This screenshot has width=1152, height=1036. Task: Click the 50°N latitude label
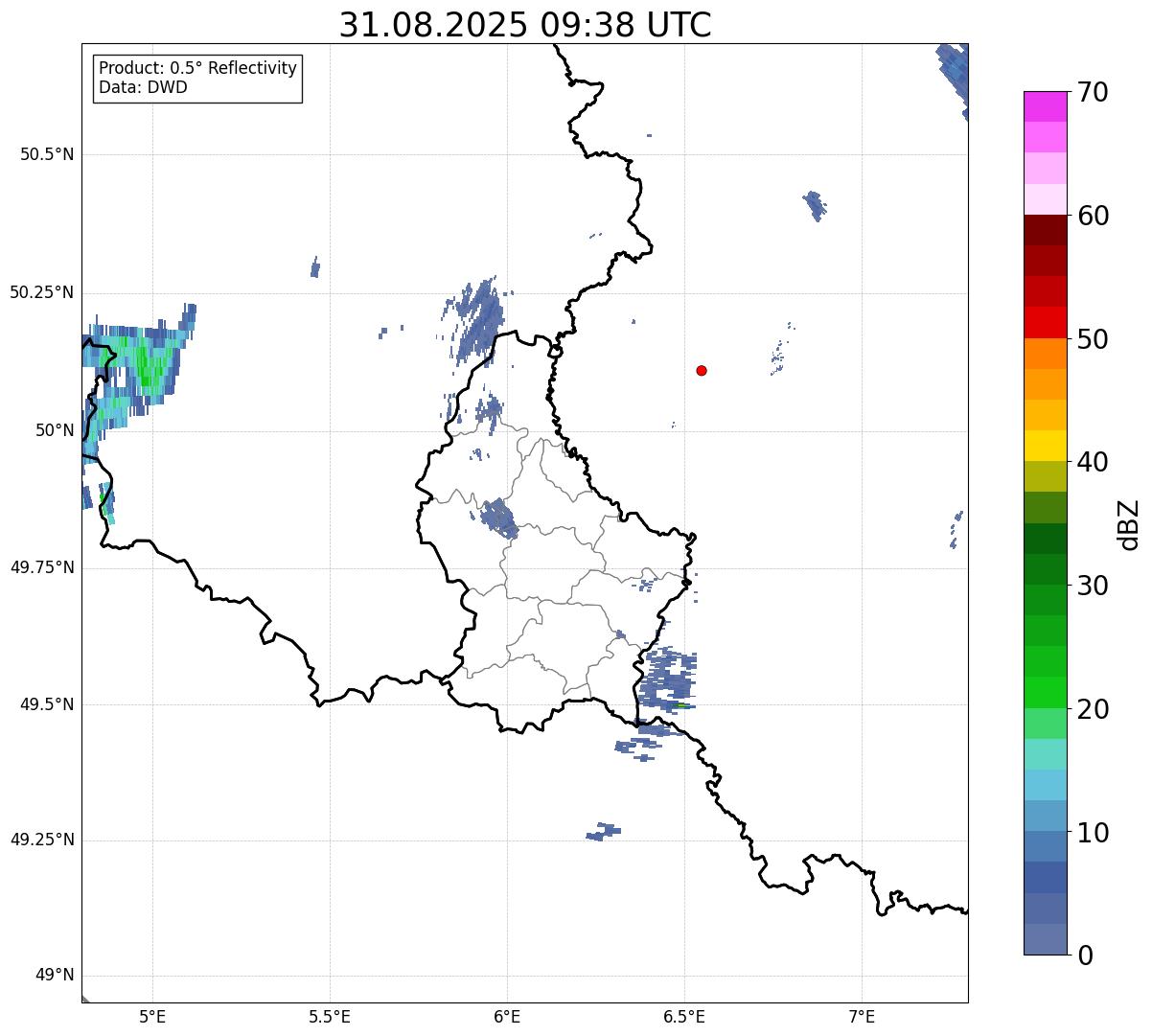(55, 430)
